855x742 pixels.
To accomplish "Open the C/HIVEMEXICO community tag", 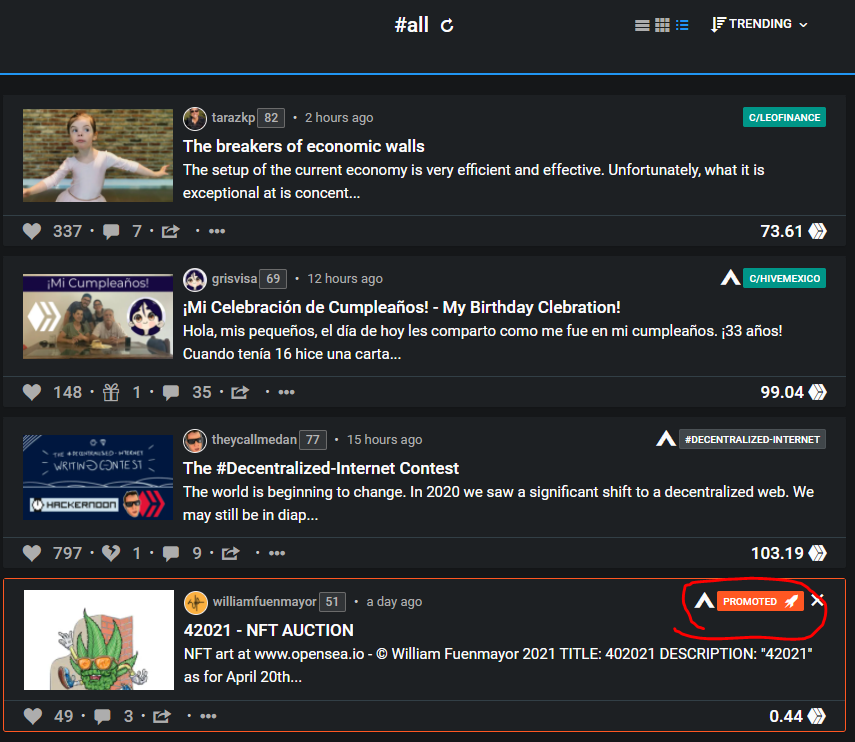I will [x=784, y=278].
